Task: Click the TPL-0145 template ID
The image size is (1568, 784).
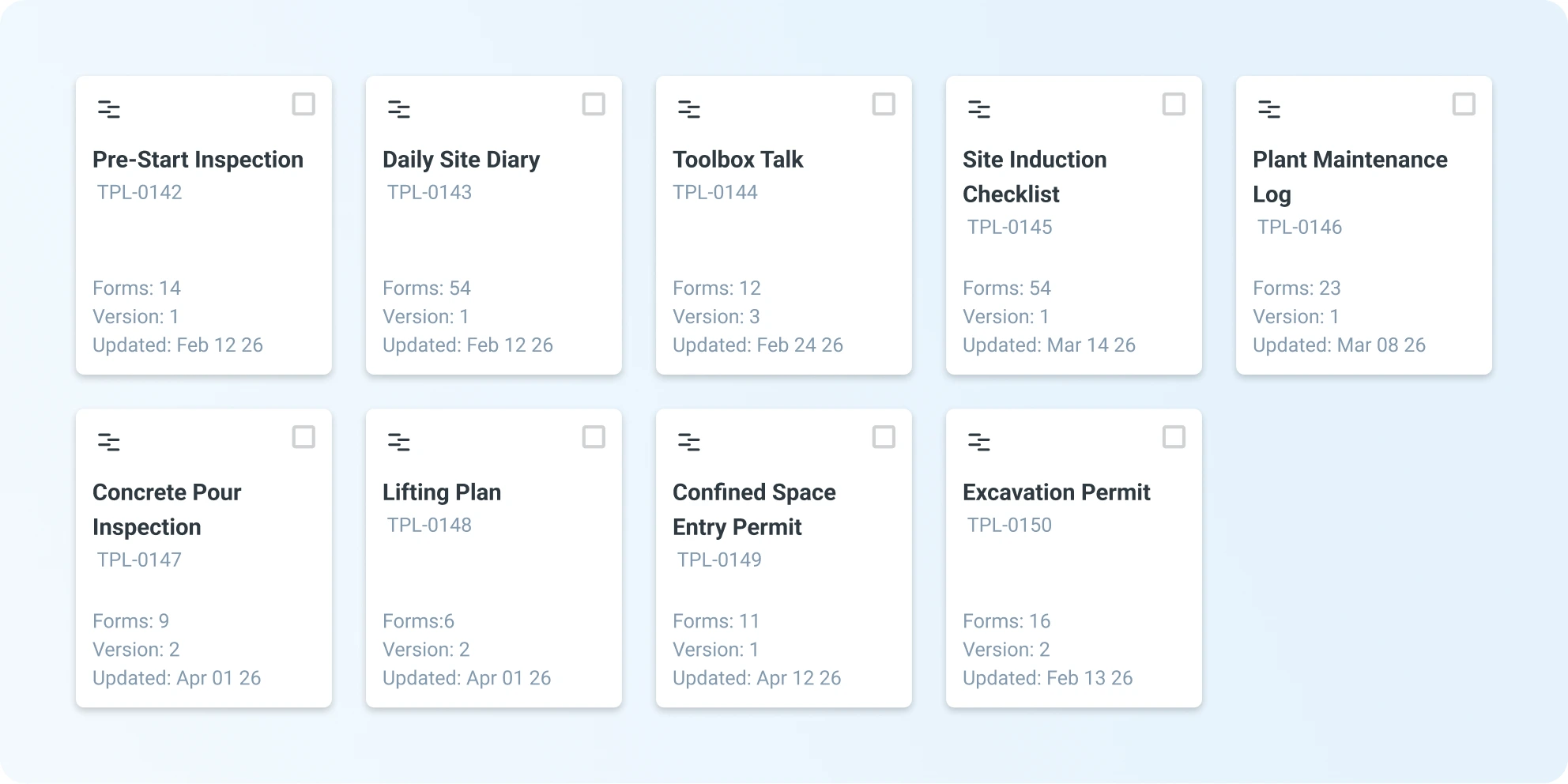Action: [1009, 227]
